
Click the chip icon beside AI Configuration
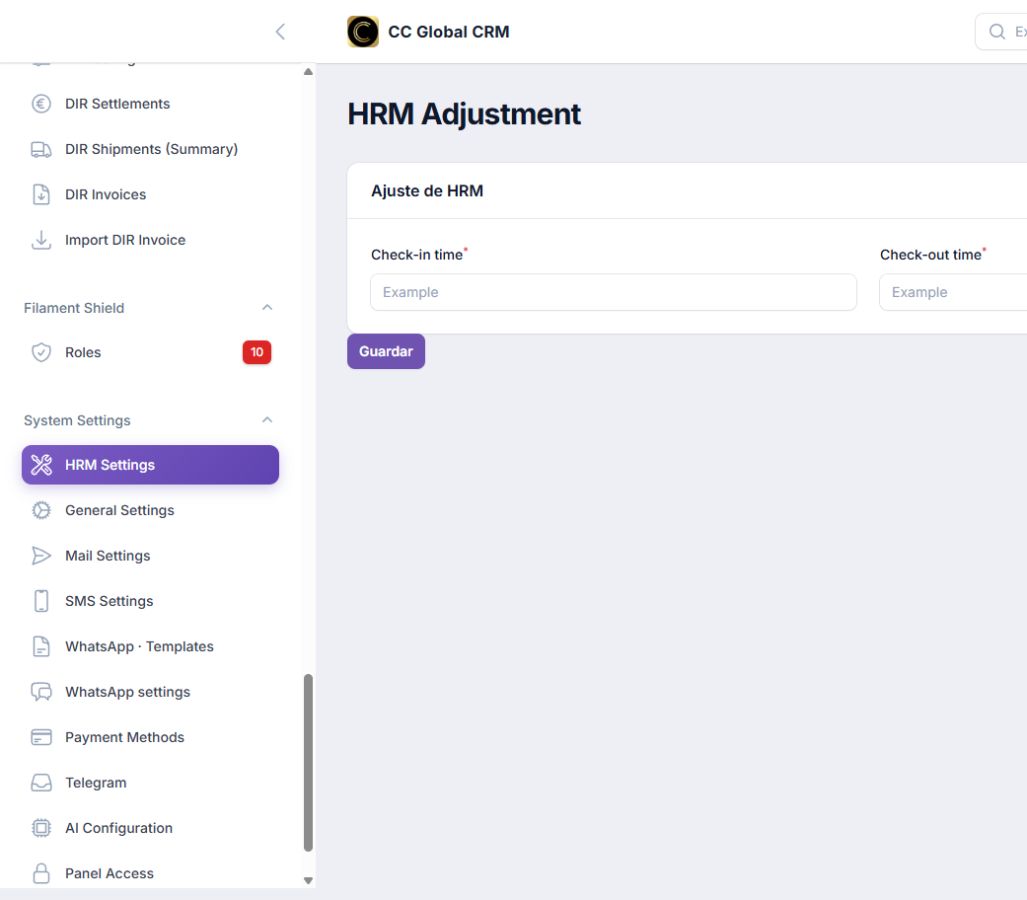(41, 828)
